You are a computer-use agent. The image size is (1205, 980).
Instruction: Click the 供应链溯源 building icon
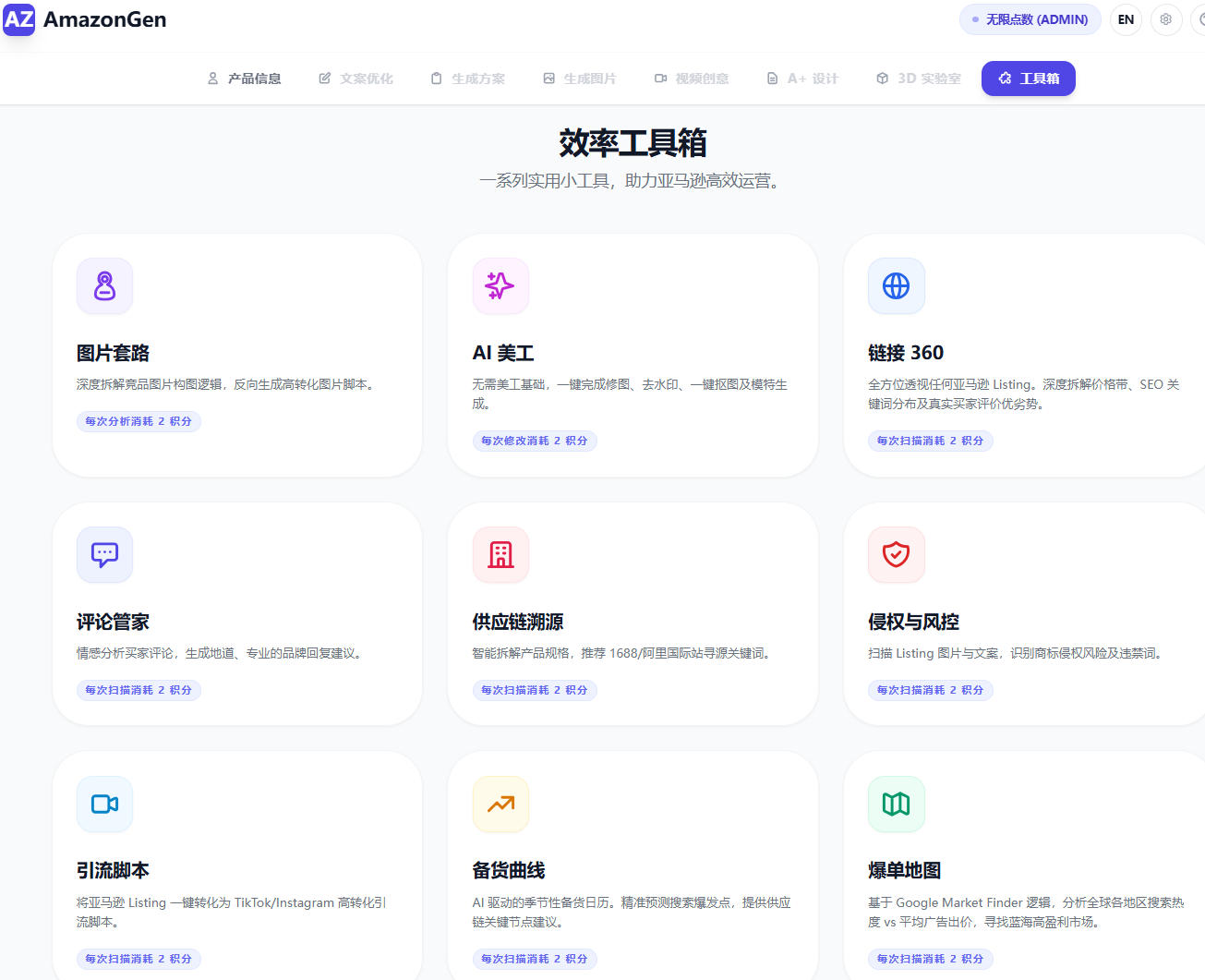[x=500, y=554]
